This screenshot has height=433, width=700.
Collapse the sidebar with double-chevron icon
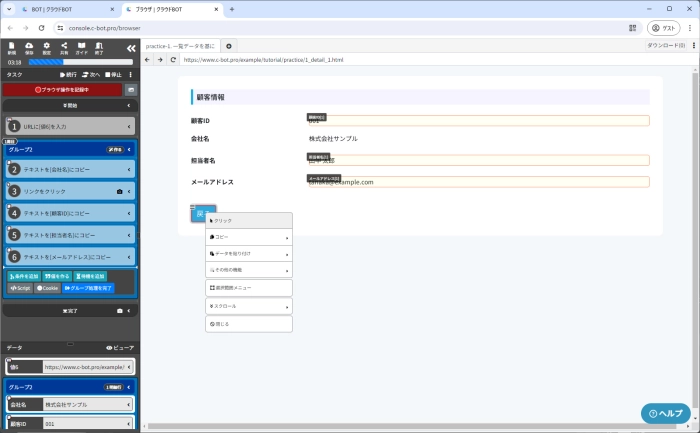pyautogui.click(x=130, y=48)
